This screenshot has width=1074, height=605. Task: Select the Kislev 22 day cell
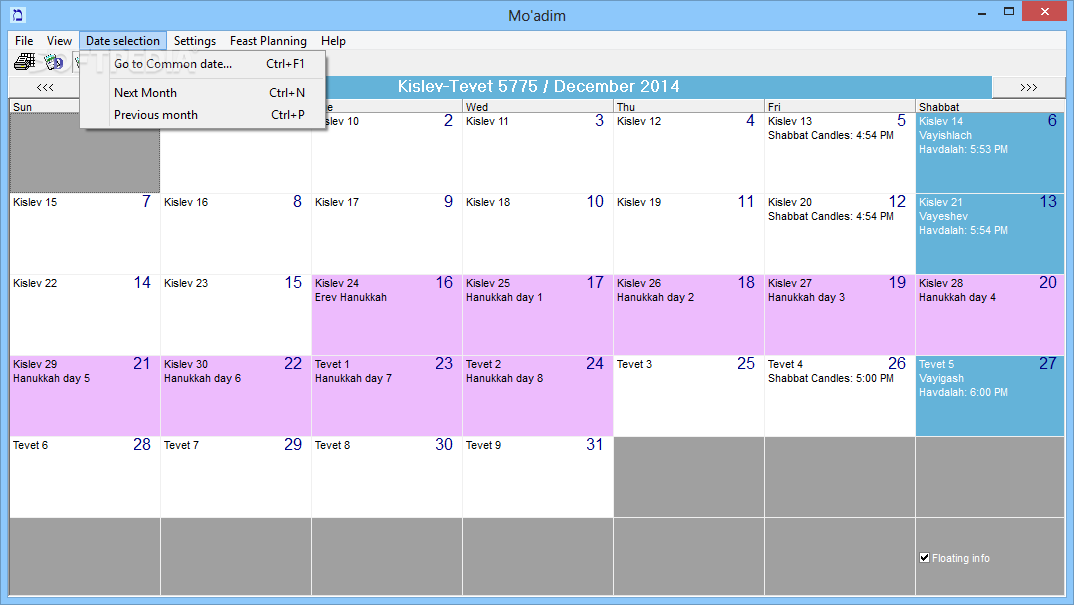pos(85,315)
